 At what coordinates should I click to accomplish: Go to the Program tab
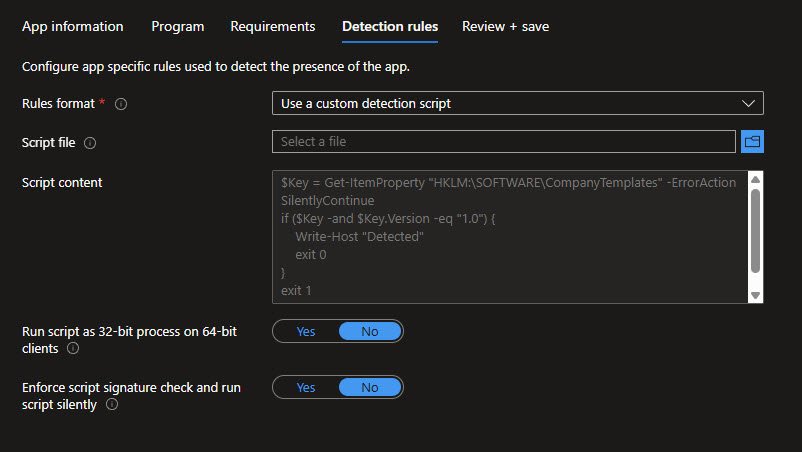pos(177,26)
